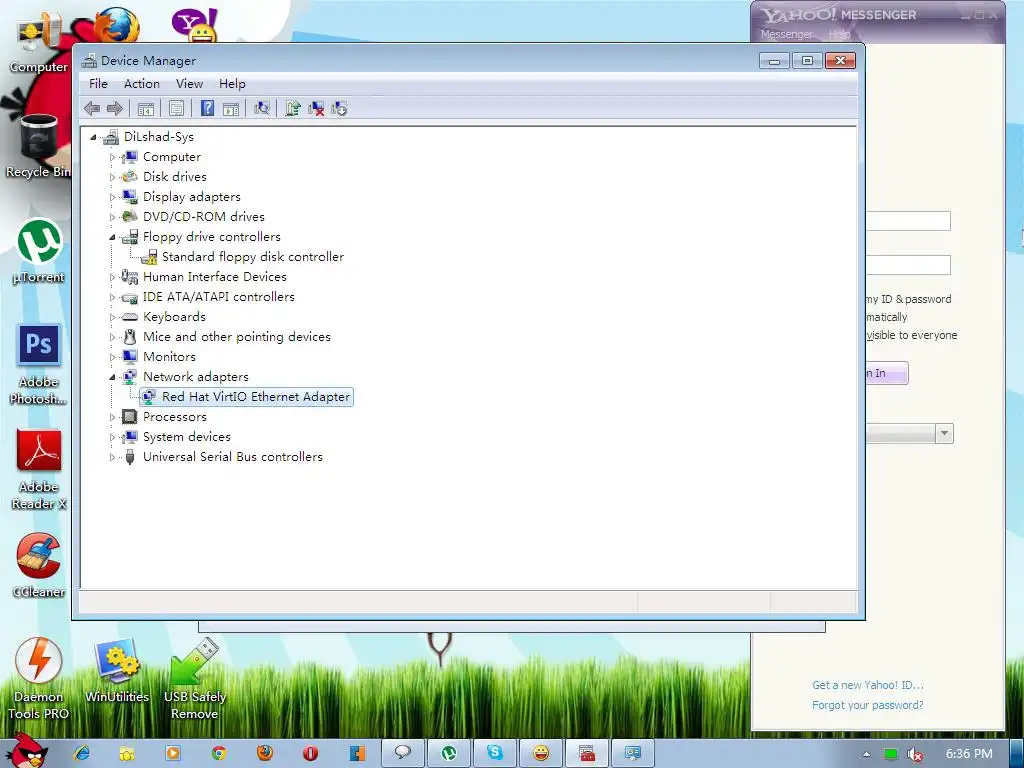The height and width of the screenshot is (768, 1024).
Task: Select the WinUtilities desktop icon
Action: click(117, 671)
